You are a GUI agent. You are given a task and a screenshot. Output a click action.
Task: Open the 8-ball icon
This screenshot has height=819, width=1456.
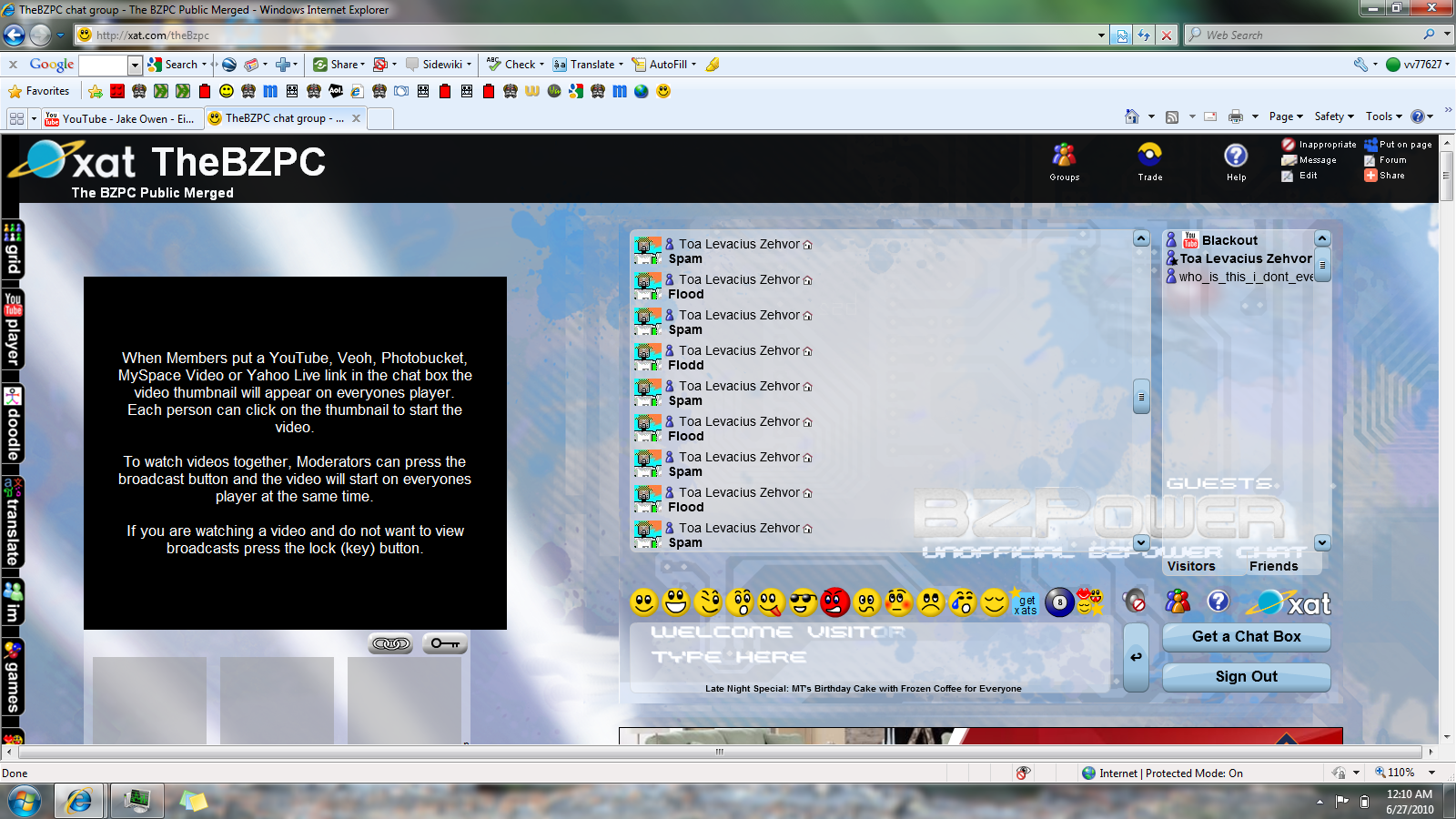(1059, 602)
